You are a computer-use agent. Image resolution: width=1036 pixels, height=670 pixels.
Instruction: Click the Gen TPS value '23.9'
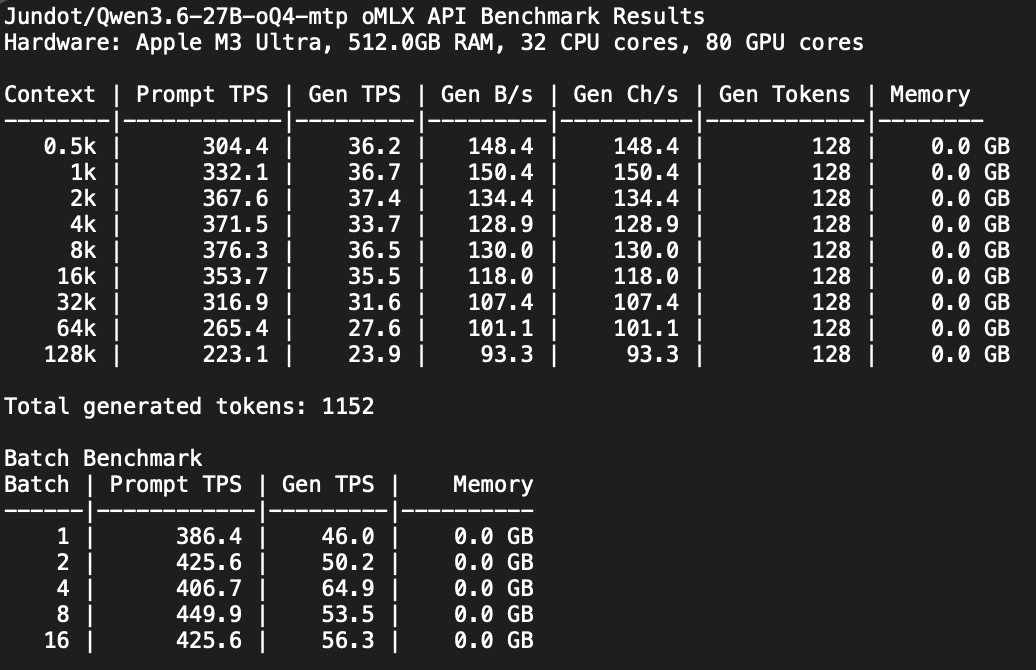(x=374, y=354)
